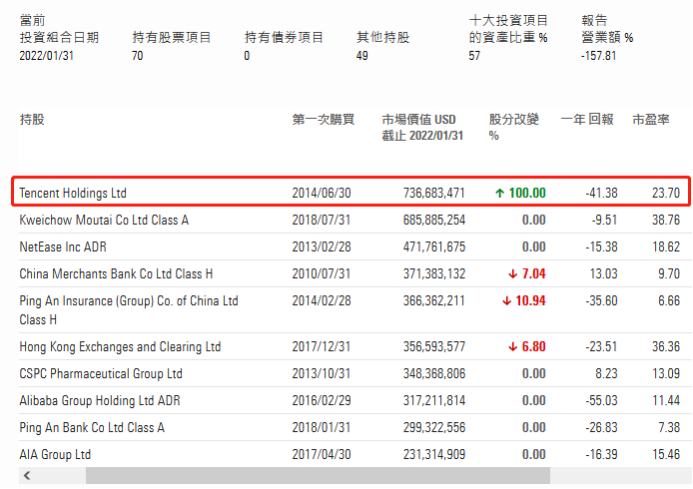Open Kweichow Moutai Co Ltd Class A
Viewport: 693px width, 489px height.
point(104,219)
